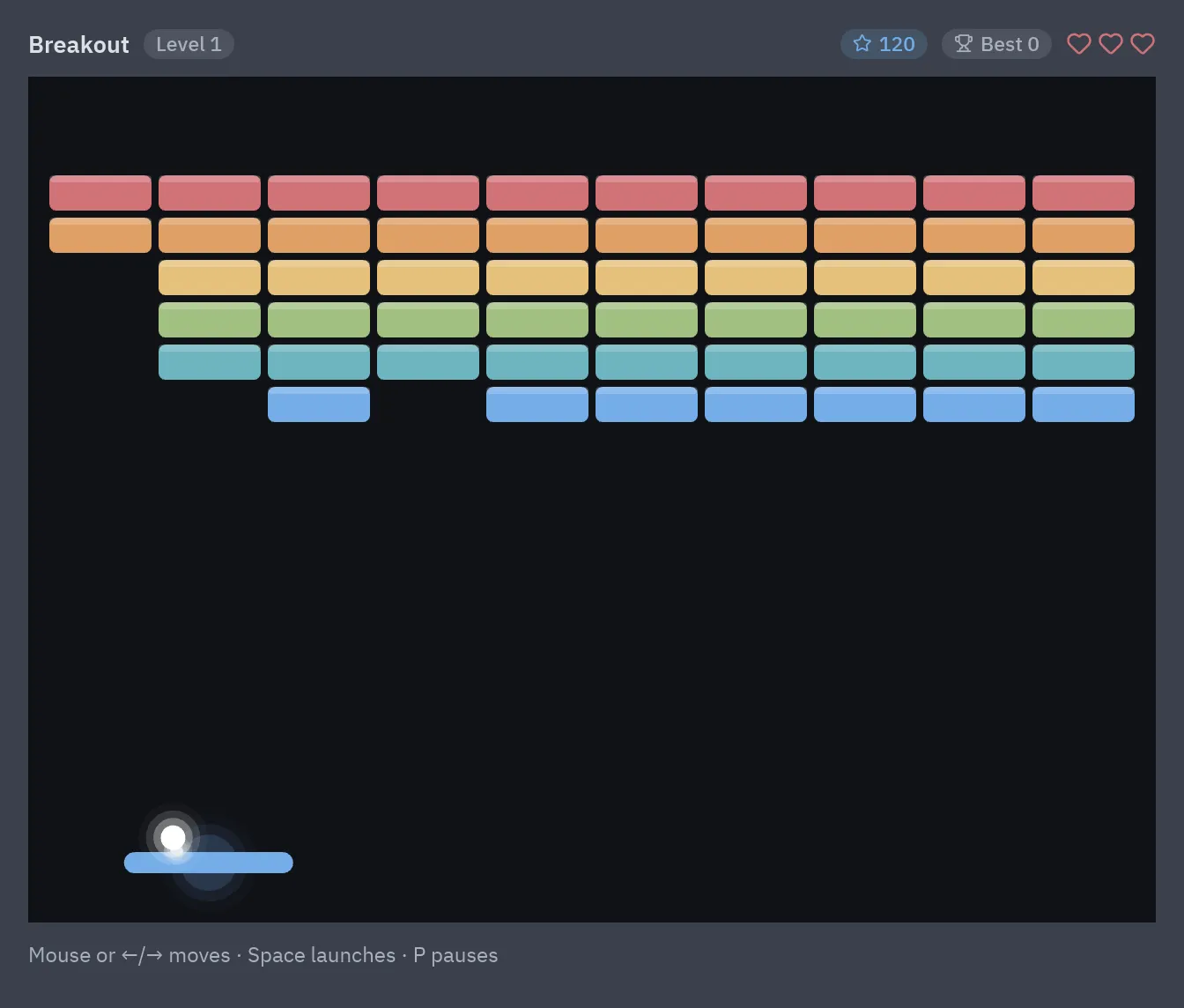
Task: Click the blue paddle bar
Action: tap(209, 863)
